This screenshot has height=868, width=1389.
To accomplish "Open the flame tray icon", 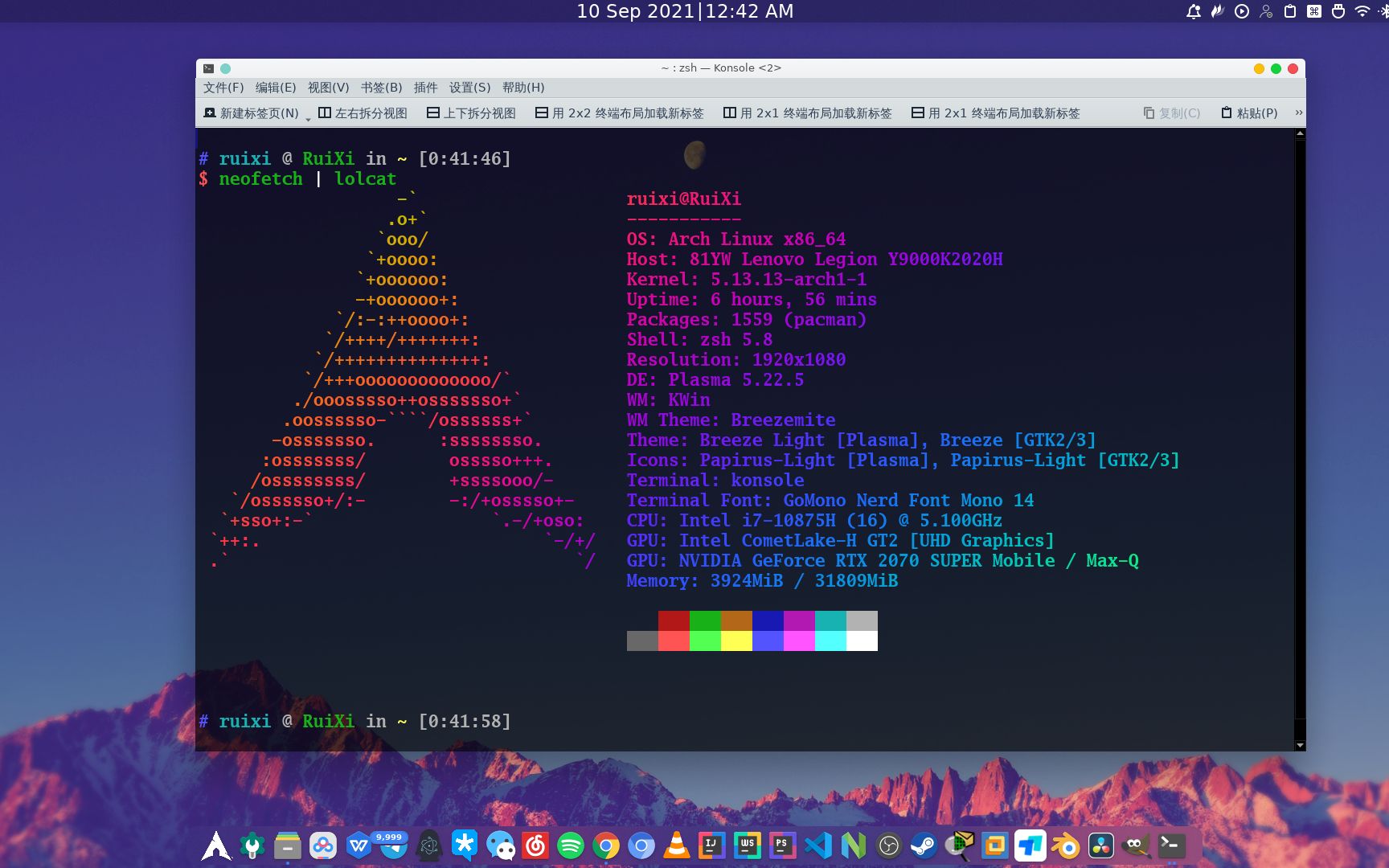I will pyautogui.click(x=1218, y=11).
